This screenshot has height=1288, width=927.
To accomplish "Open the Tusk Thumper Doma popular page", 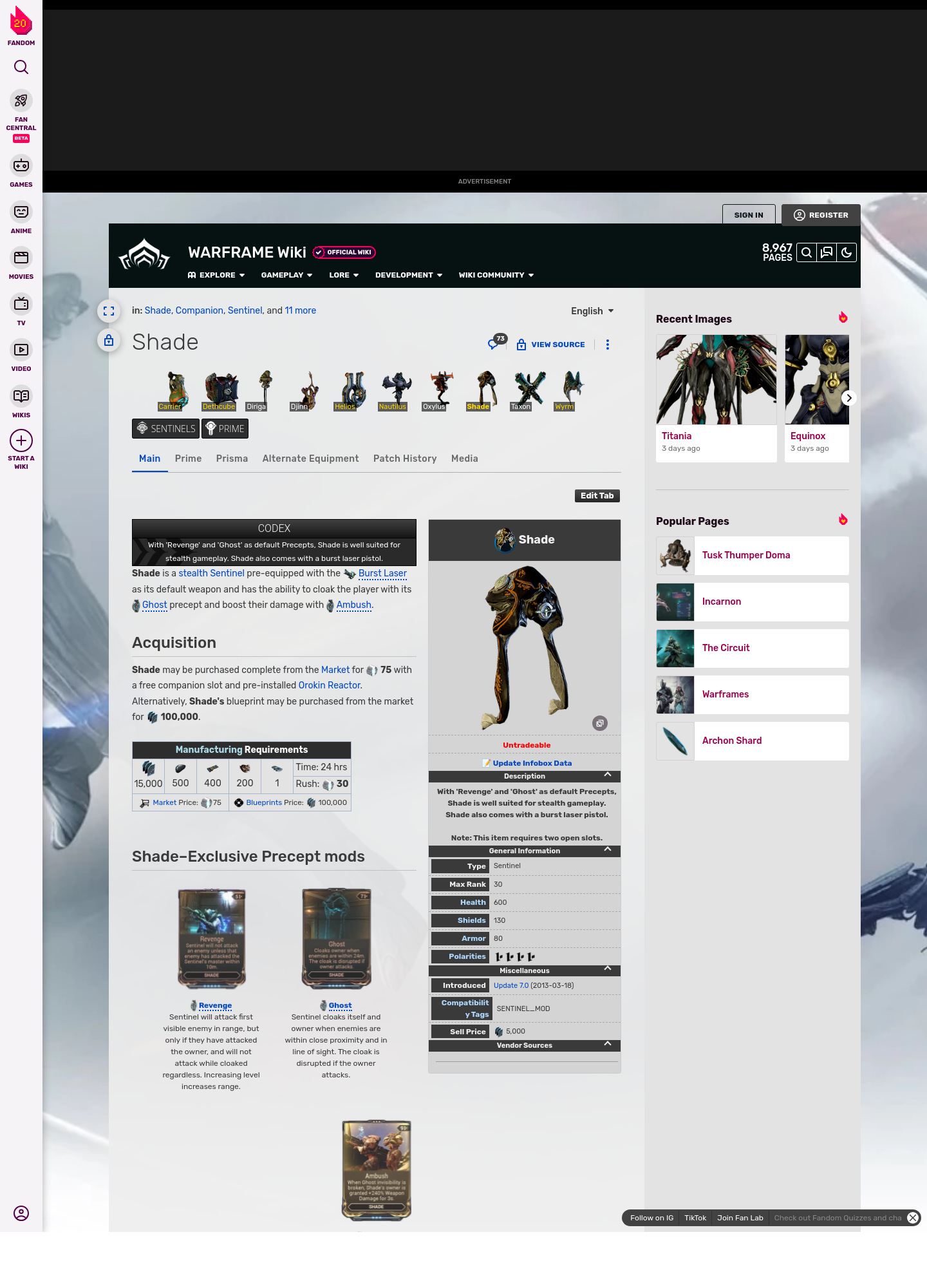I will tap(753, 556).
